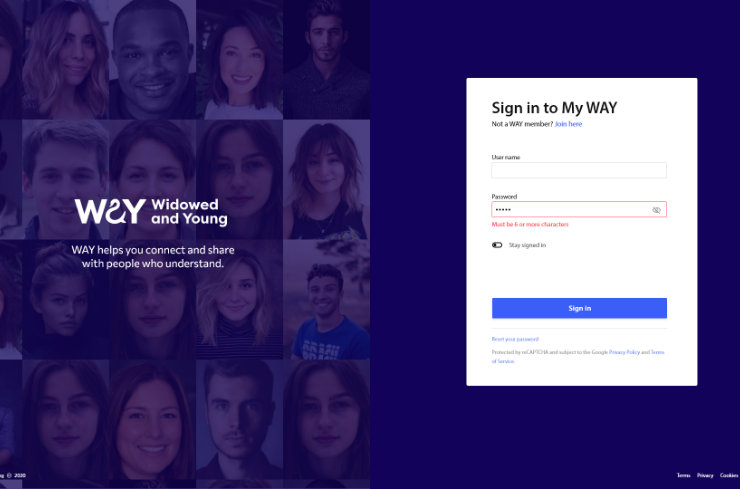The width and height of the screenshot is (740, 489).
Task: Select photo of woman in striped top
Action: click(x=239, y=300)
